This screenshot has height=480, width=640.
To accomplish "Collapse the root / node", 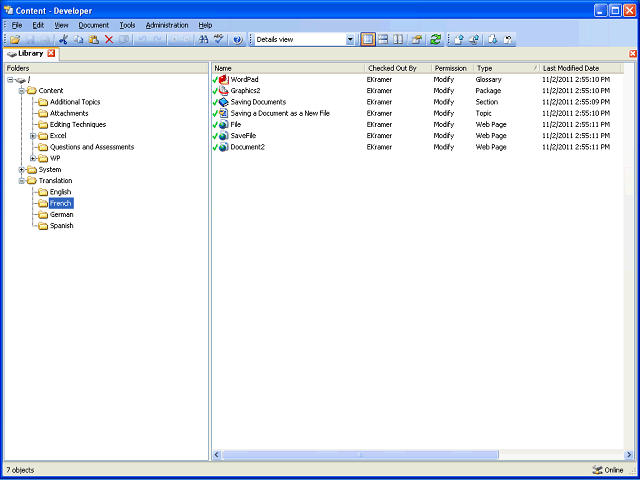I will (10, 80).
